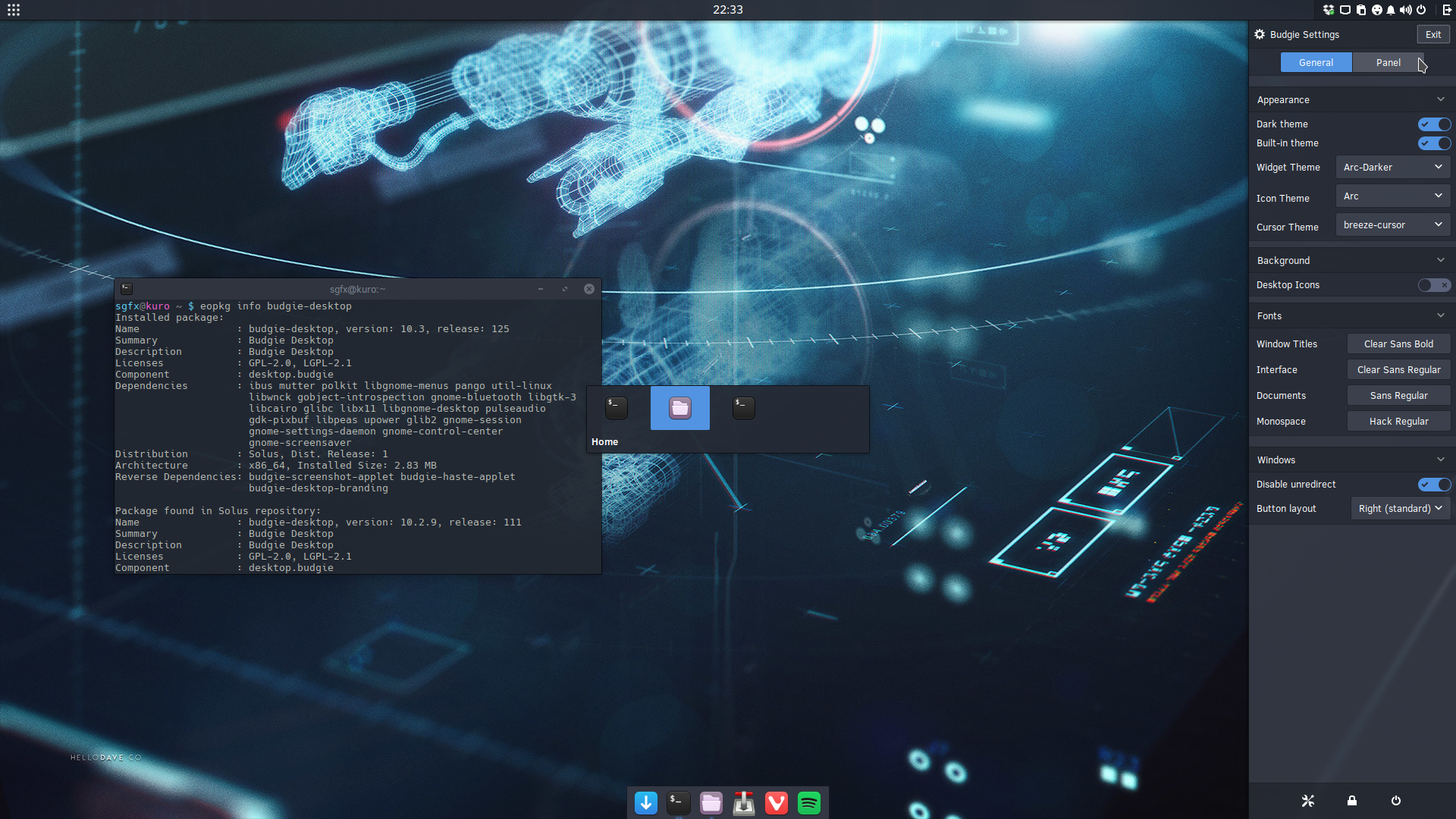Click the Budgie Settings gear icon

click(1260, 34)
